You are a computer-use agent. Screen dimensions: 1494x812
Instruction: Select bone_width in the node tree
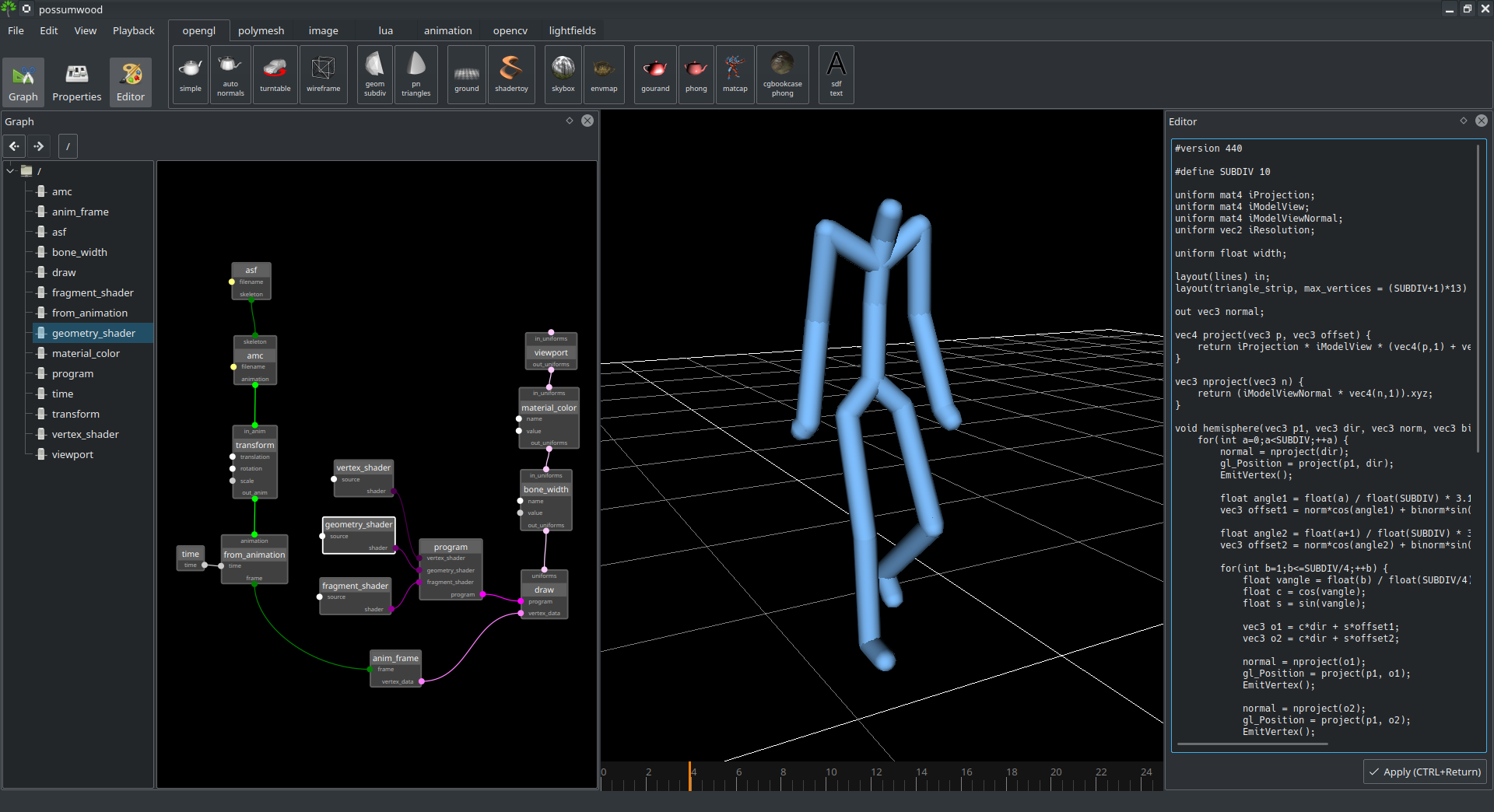coord(79,252)
